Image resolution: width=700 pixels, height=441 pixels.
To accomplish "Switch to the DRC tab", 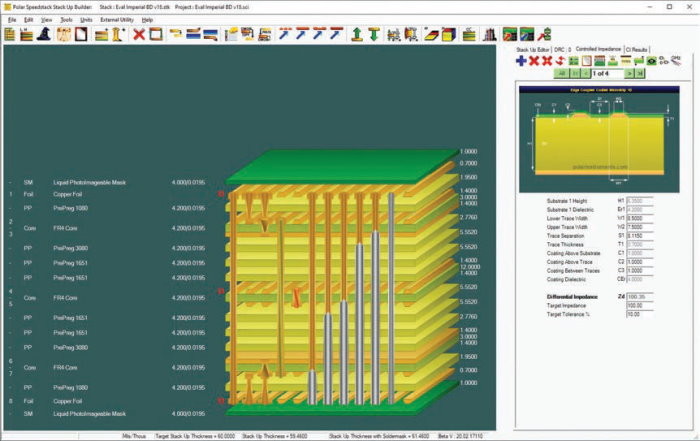I will click(x=562, y=50).
